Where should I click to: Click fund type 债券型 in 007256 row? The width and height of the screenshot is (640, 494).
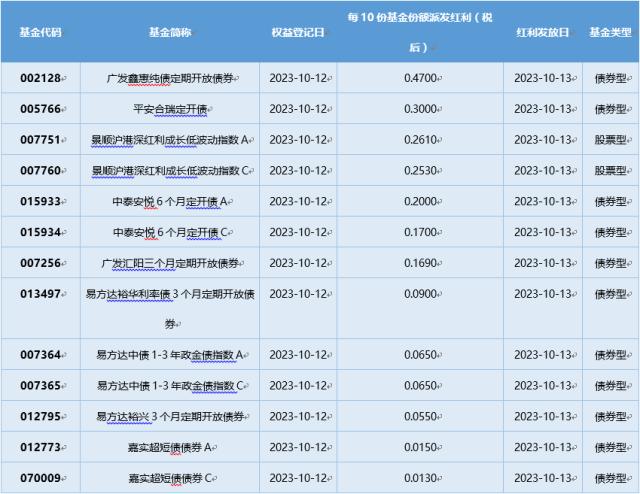click(610, 263)
